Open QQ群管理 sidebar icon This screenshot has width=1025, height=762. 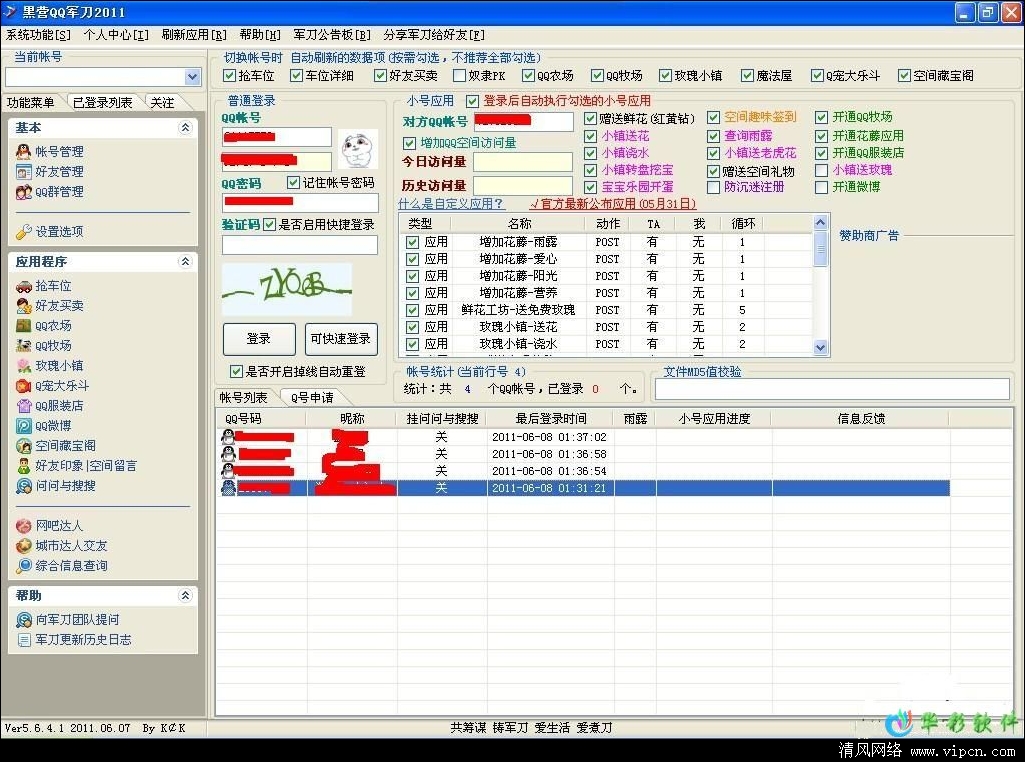[24, 192]
